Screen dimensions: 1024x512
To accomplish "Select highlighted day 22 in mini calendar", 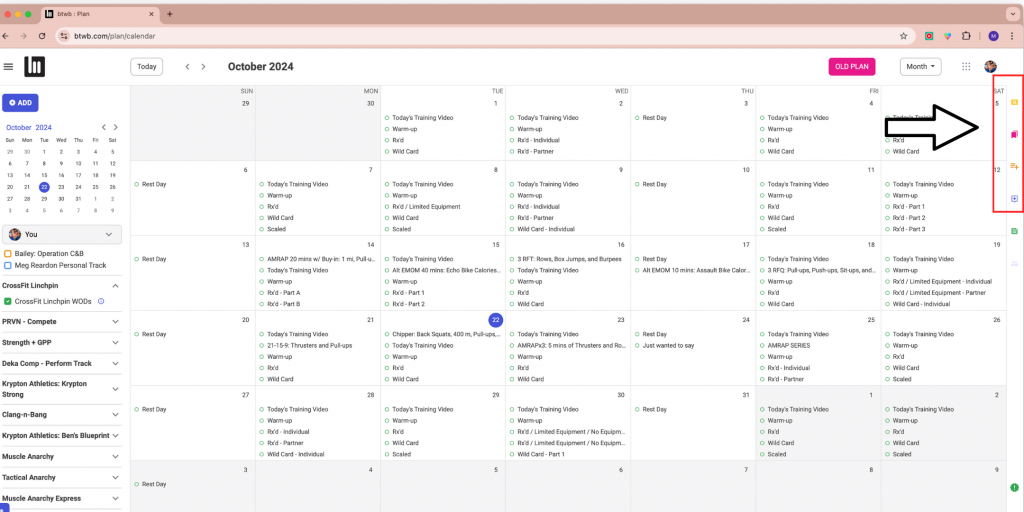I will pos(44,187).
